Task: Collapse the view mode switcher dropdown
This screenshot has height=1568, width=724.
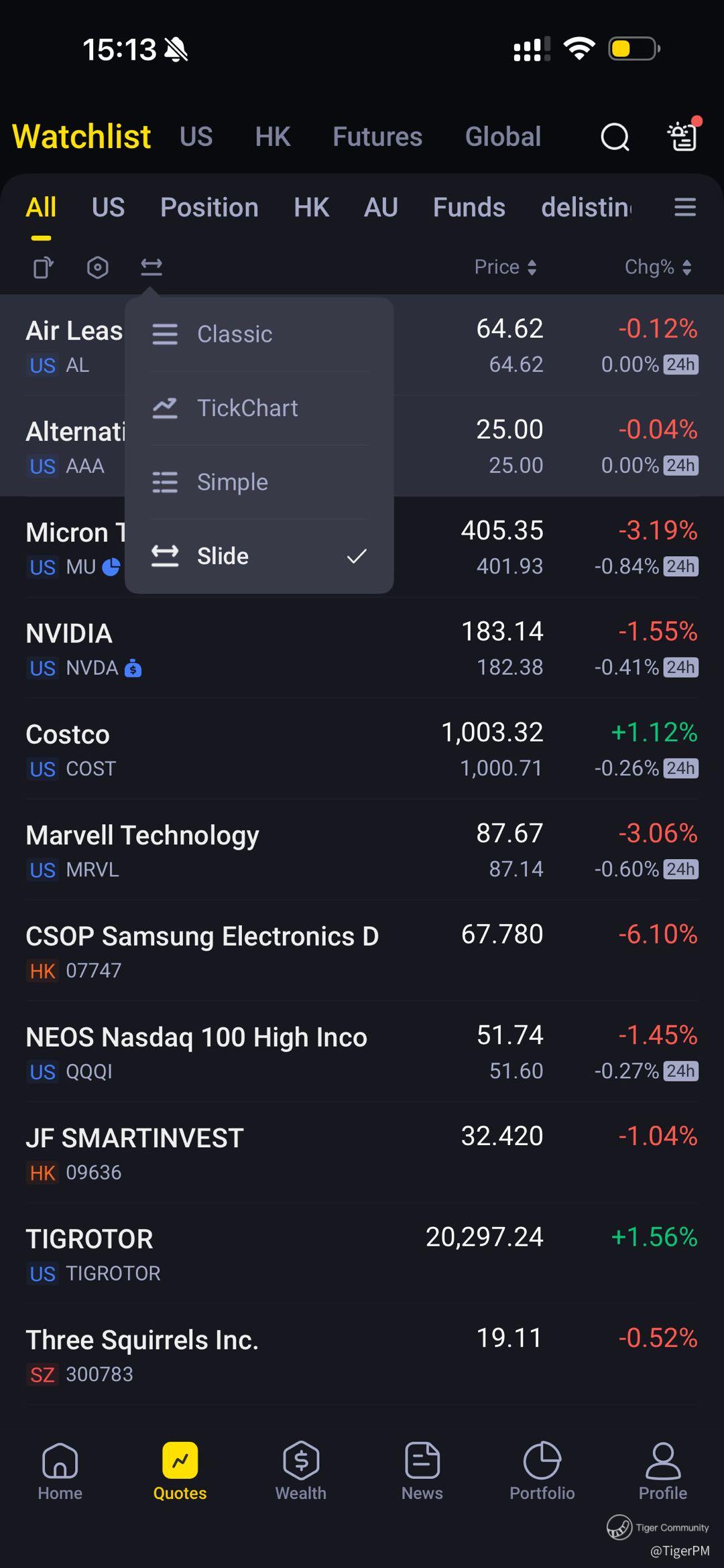Action: coord(152,267)
